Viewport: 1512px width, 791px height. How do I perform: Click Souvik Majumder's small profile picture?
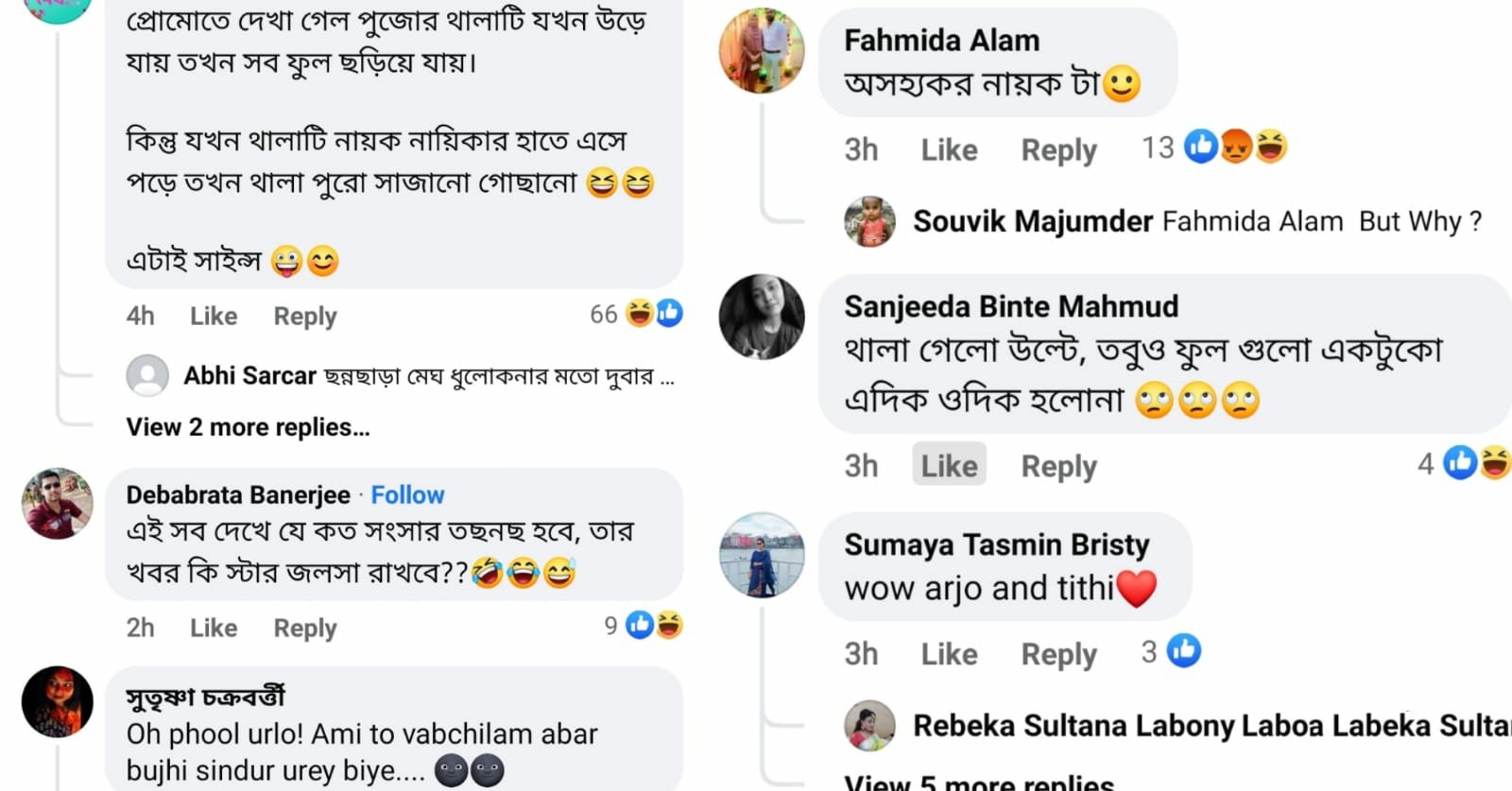(869, 221)
